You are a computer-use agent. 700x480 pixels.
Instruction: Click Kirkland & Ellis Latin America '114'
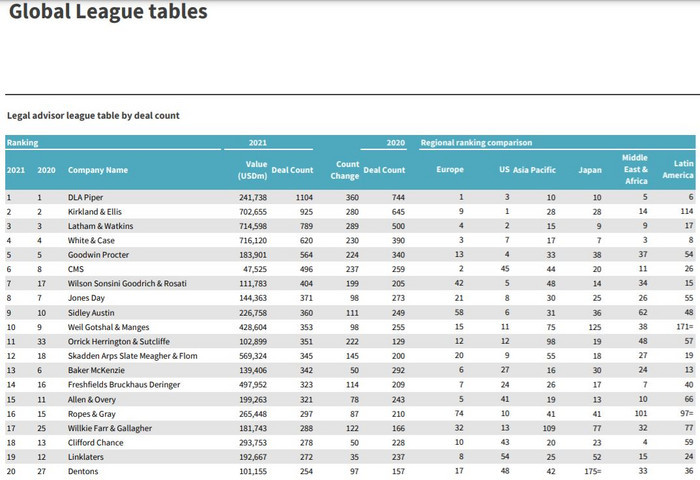pos(687,211)
